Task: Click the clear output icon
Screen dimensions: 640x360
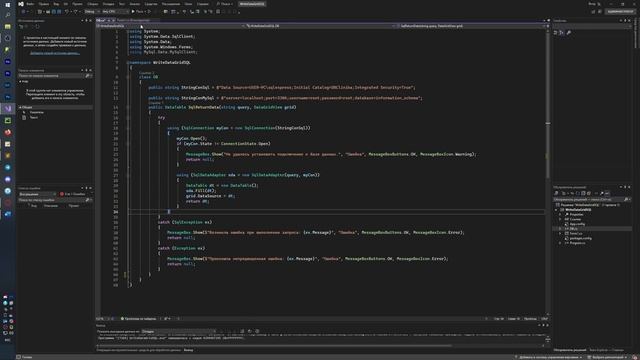Action: [x=242, y=331]
